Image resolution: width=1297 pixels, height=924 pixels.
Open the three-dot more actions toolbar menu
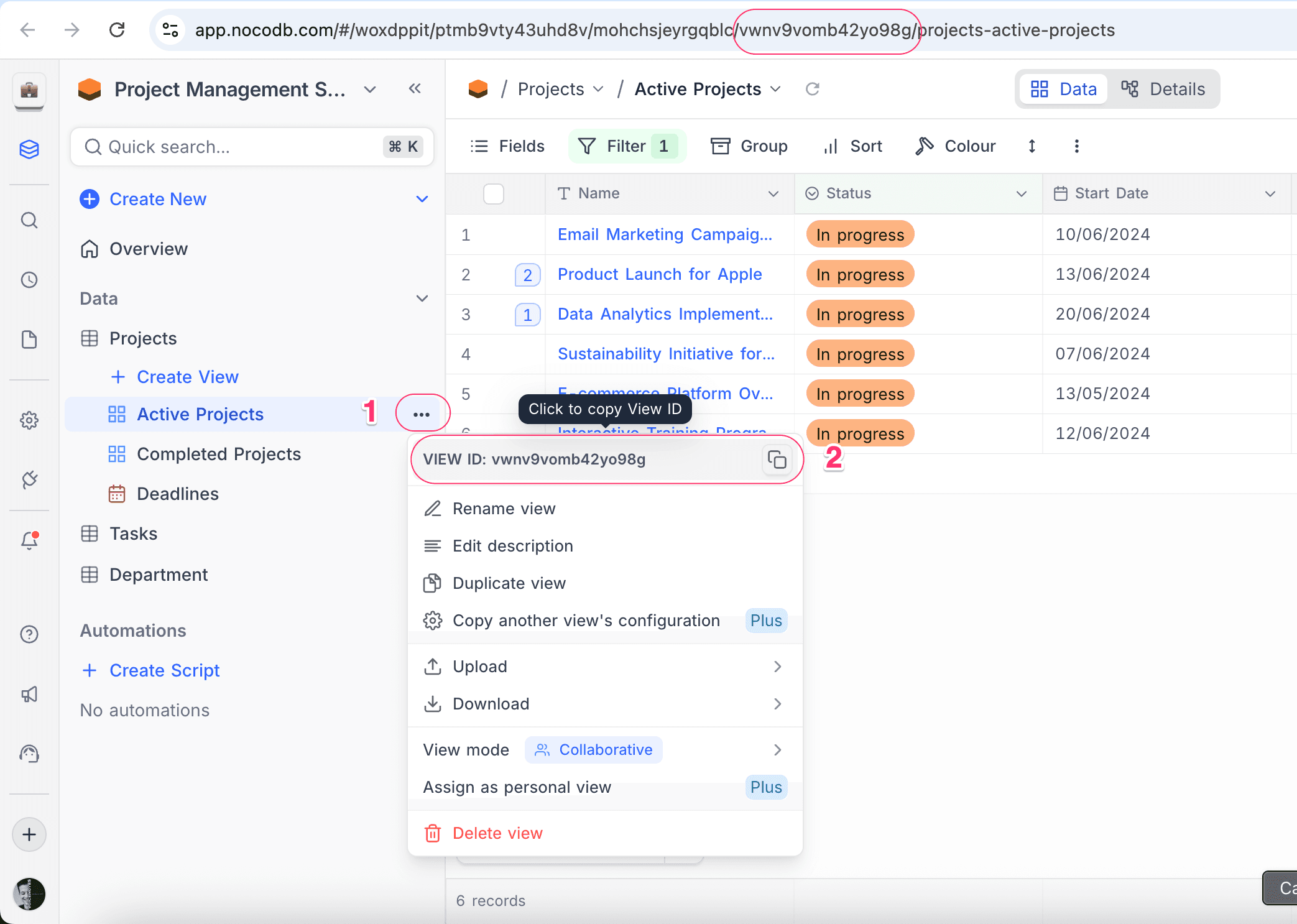[x=1076, y=146]
